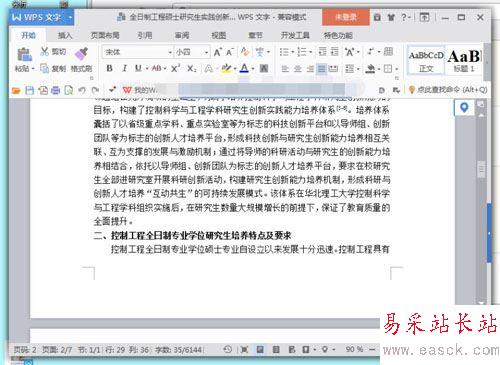Click the clock icon in status bar
The width and height of the screenshot is (500, 365).
228,349
